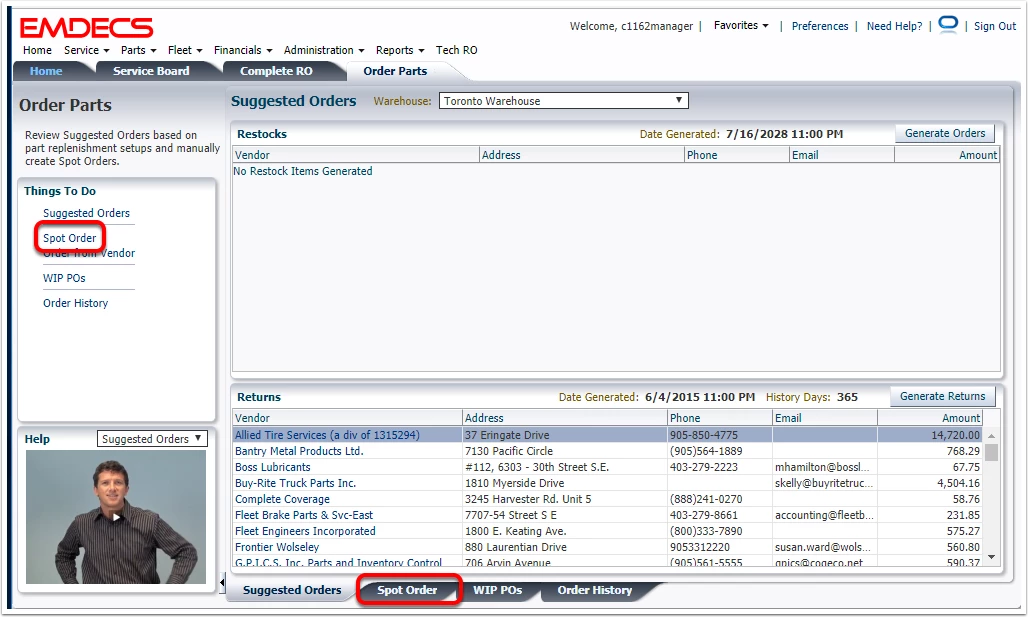1028x617 pixels.
Task: Select Bantry Metal Products Ltd. vendor
Action: (x=299, y=451)
